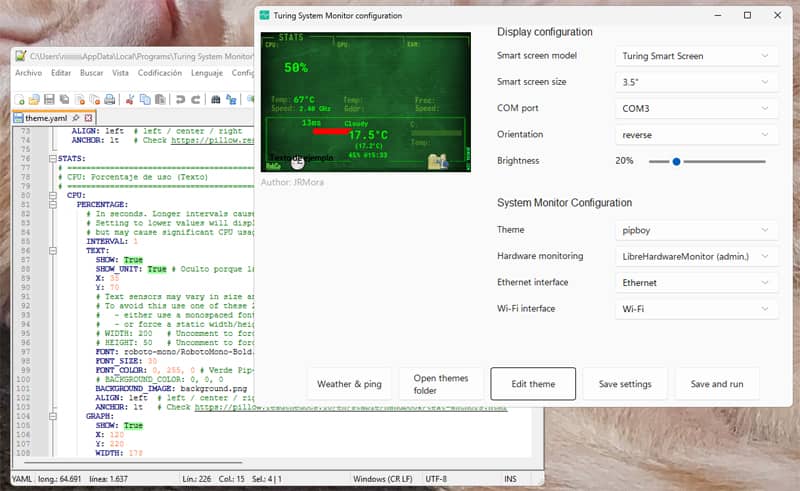This screenshot has width=800, height=491.
Task: Open the Buscar menu
Action: (x=92, y=73)
